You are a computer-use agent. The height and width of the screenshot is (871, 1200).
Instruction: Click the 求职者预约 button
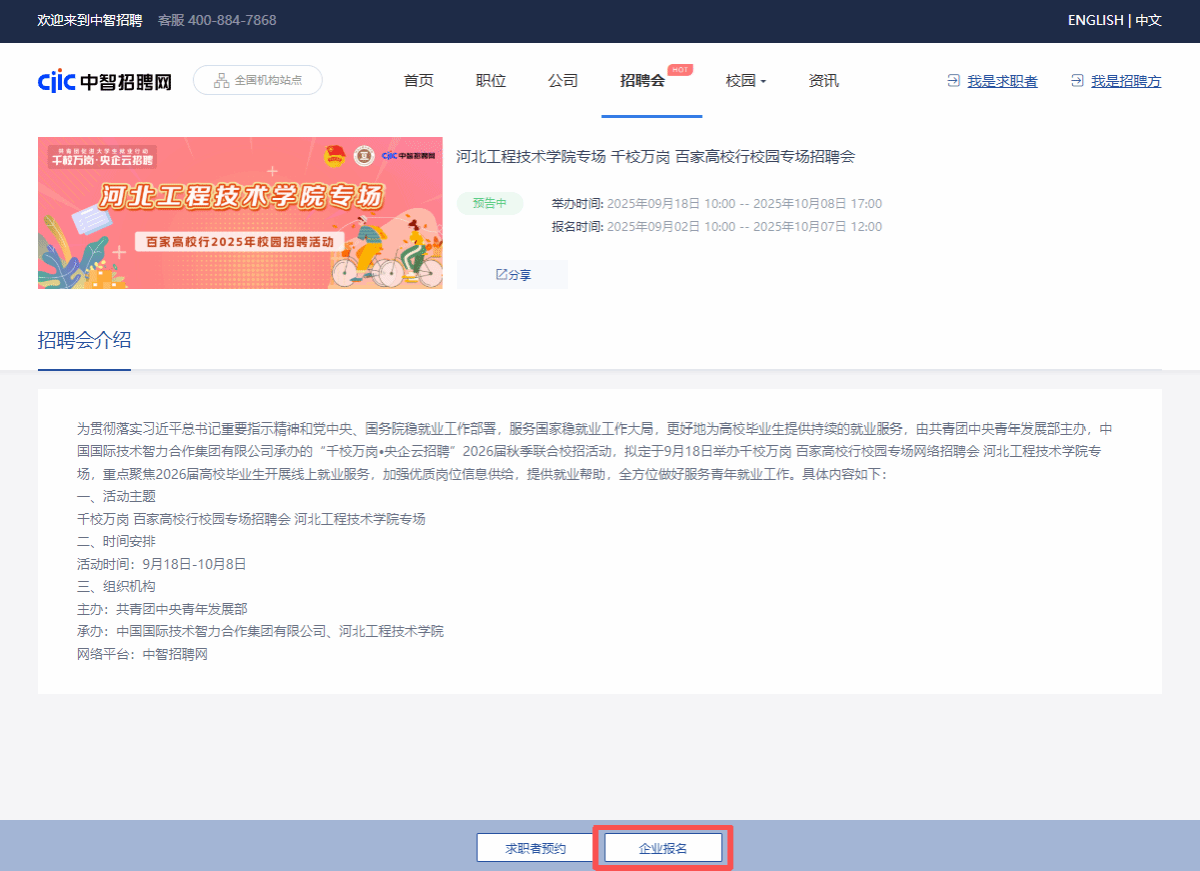point(536,848)
